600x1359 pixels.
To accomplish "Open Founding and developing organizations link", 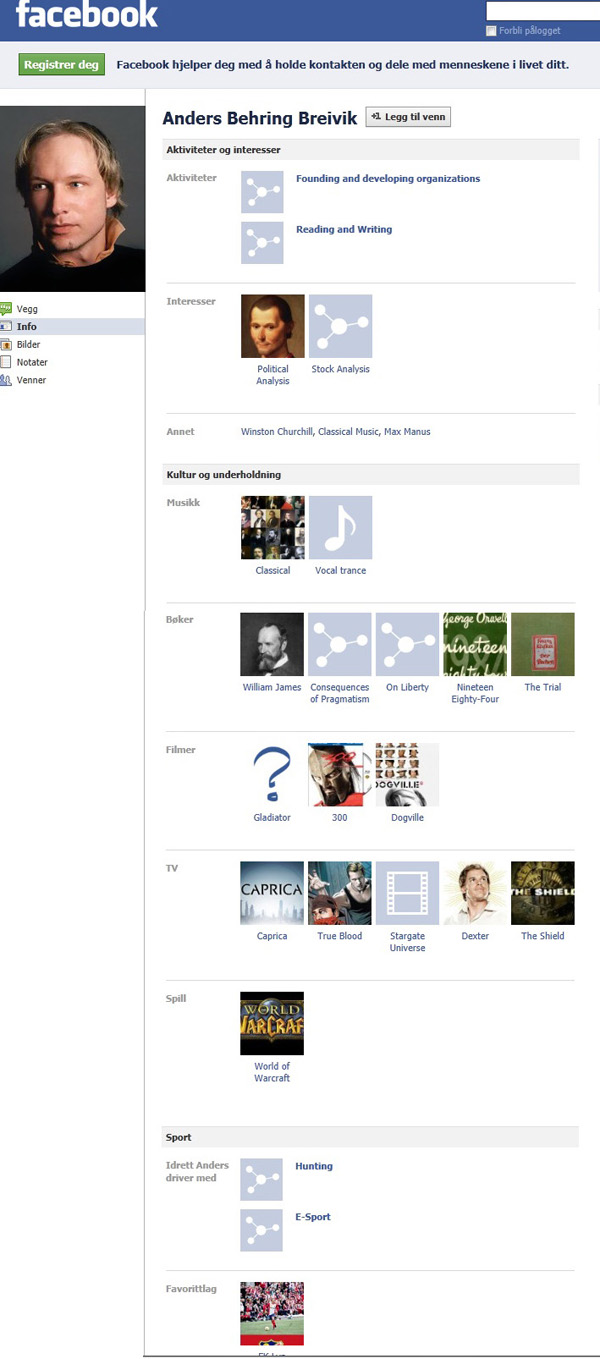I will (388, 179).
